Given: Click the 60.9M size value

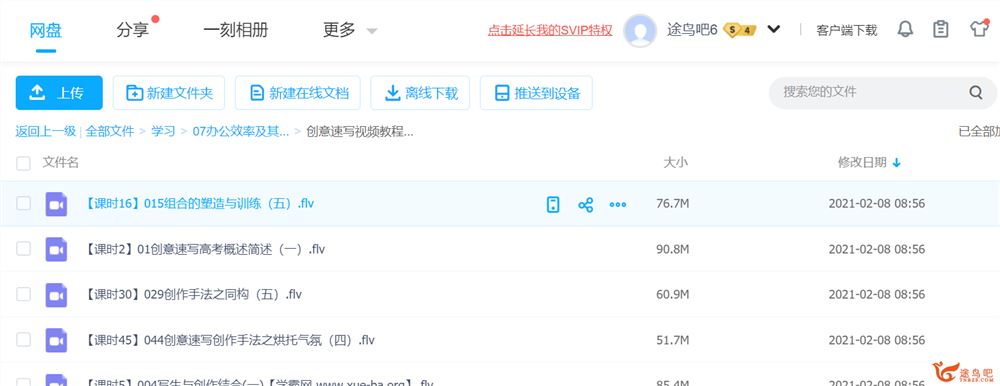Looking at the screenshot, I should click(x=672, y=295).
